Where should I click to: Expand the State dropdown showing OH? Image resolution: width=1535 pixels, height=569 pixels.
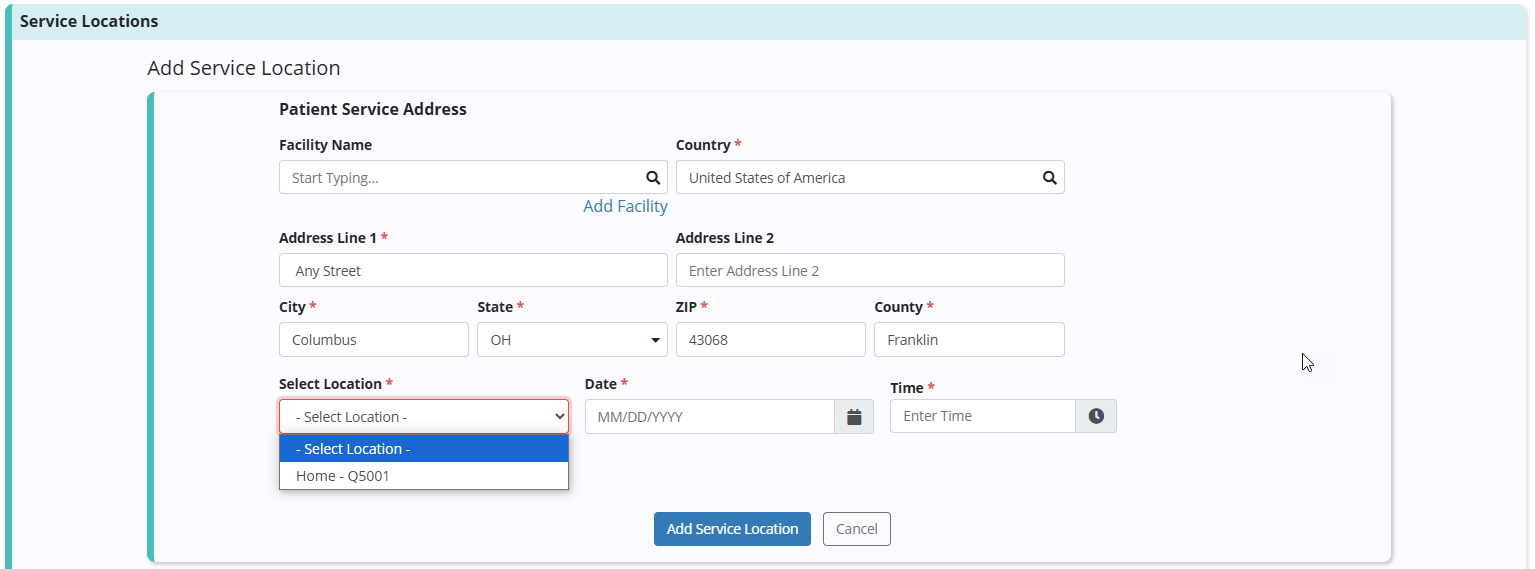coord(572,340)
